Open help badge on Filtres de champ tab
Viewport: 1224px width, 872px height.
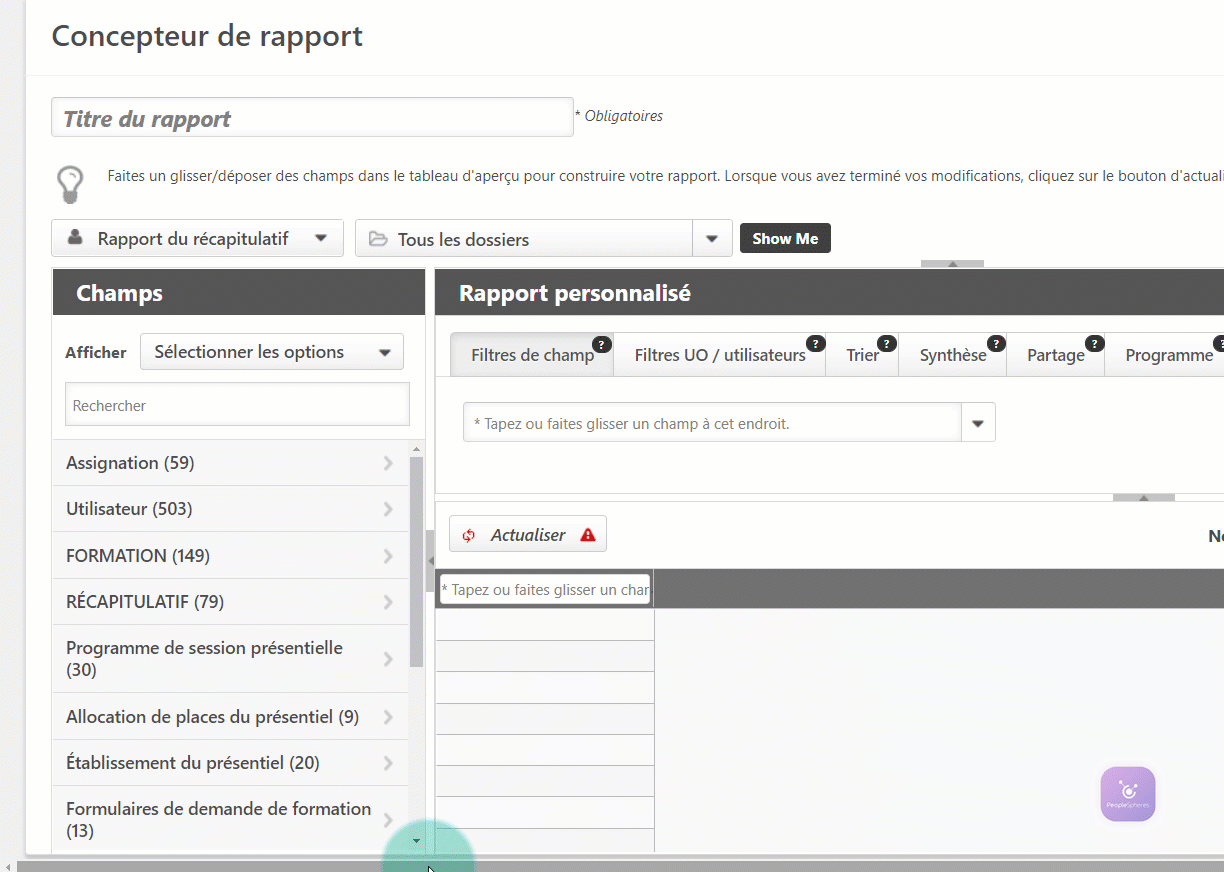click(x=601, y=344)
